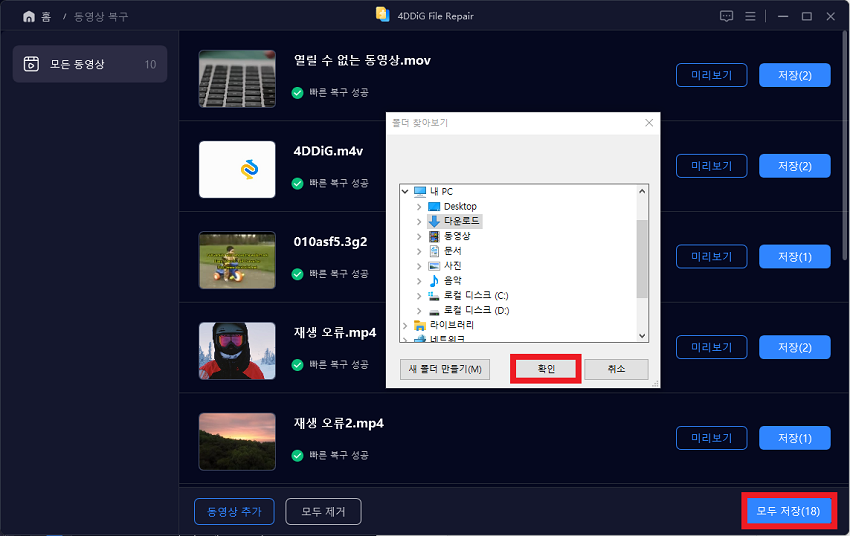Open the feedback chat bubble icon
This screenshot has height=536, width=850.
pos(726,16)
